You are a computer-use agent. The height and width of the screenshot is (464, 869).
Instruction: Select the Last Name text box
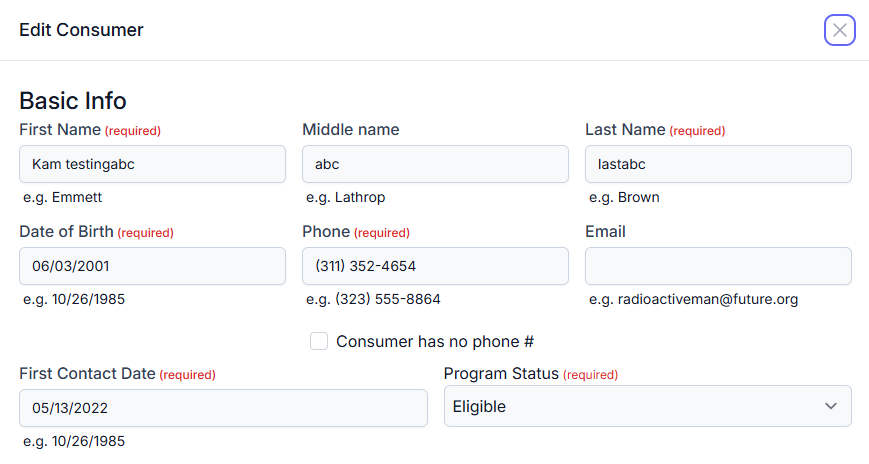click(717, 164)
